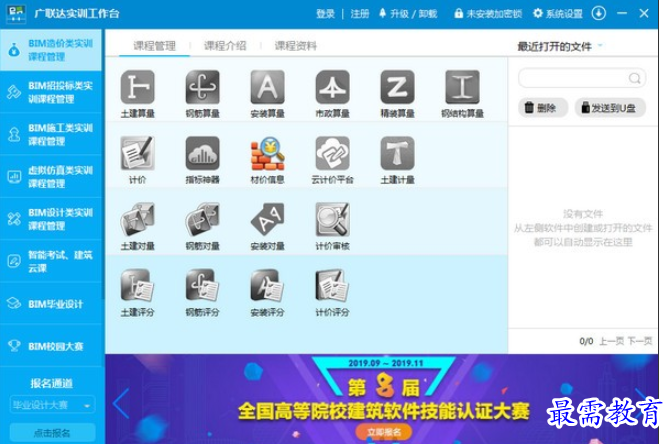Open the 安装对量 icon

point(267,219)
